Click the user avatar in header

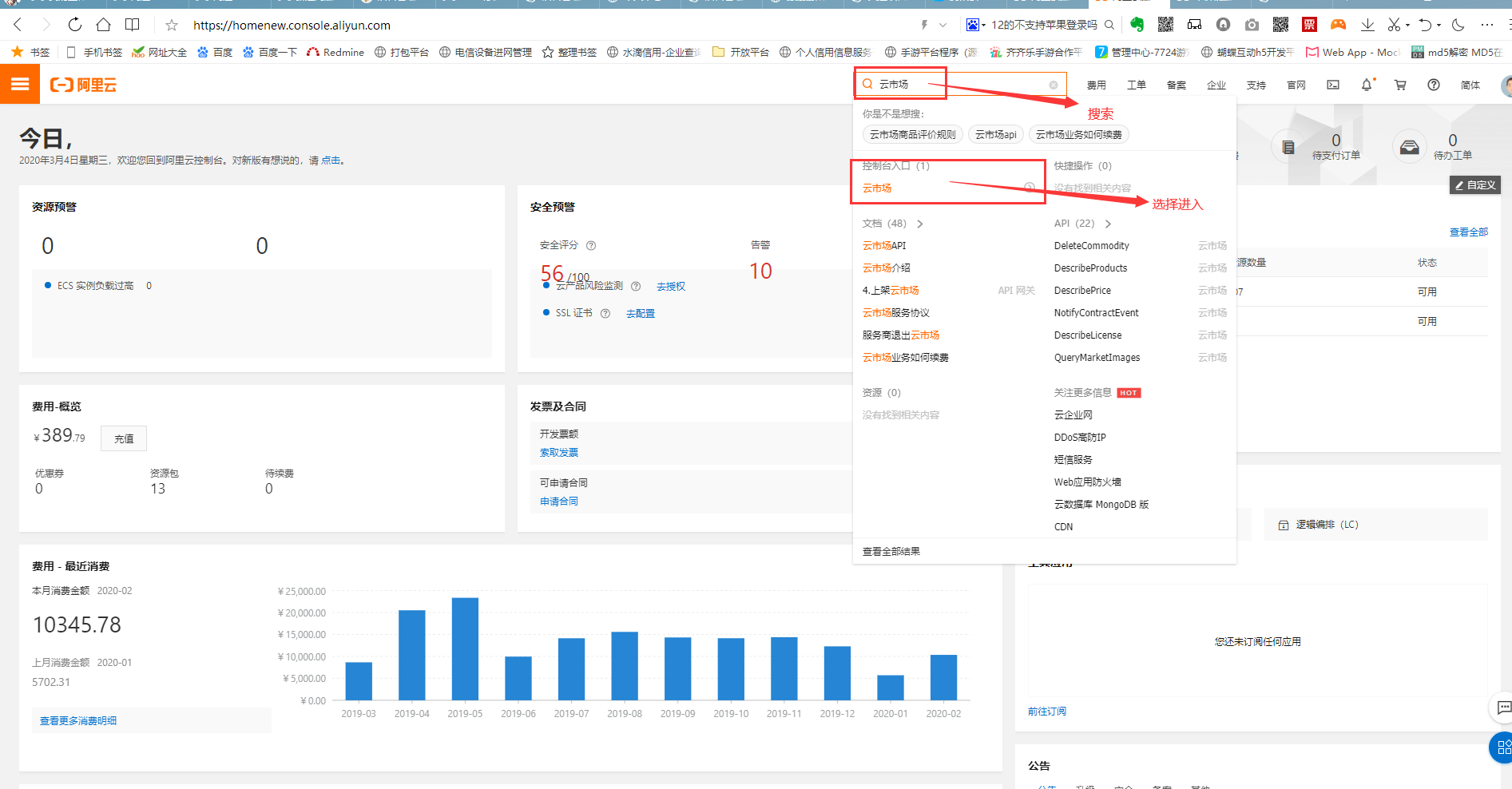tap(1506, 85)
